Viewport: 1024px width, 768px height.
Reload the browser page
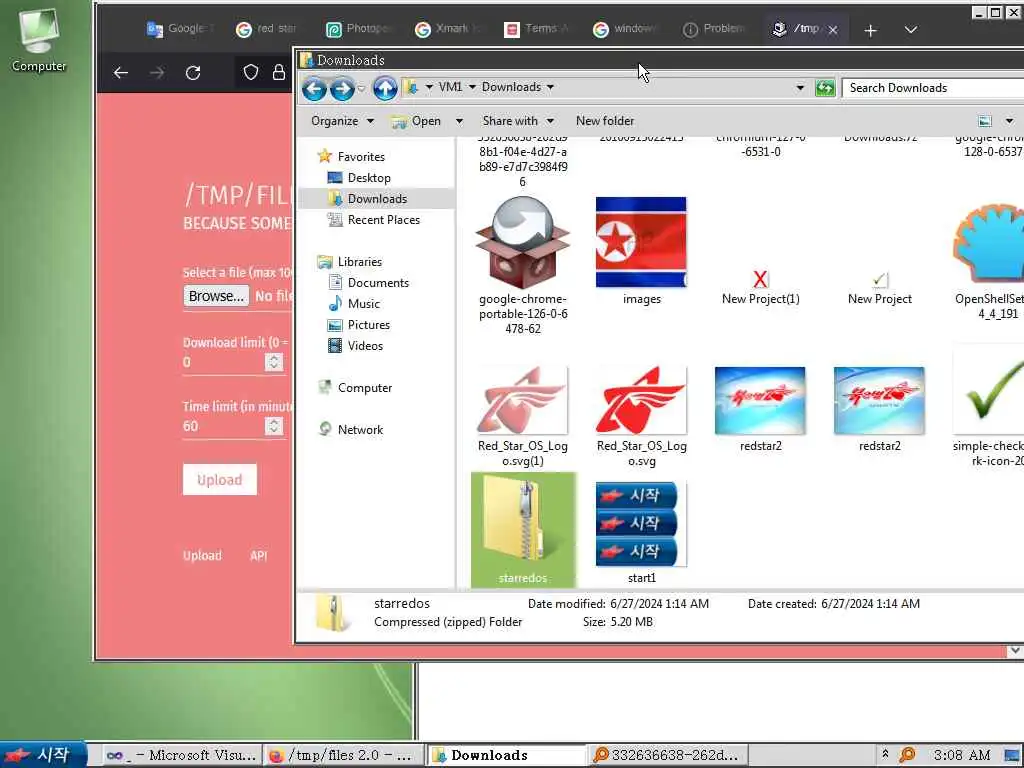coord(193,72)
